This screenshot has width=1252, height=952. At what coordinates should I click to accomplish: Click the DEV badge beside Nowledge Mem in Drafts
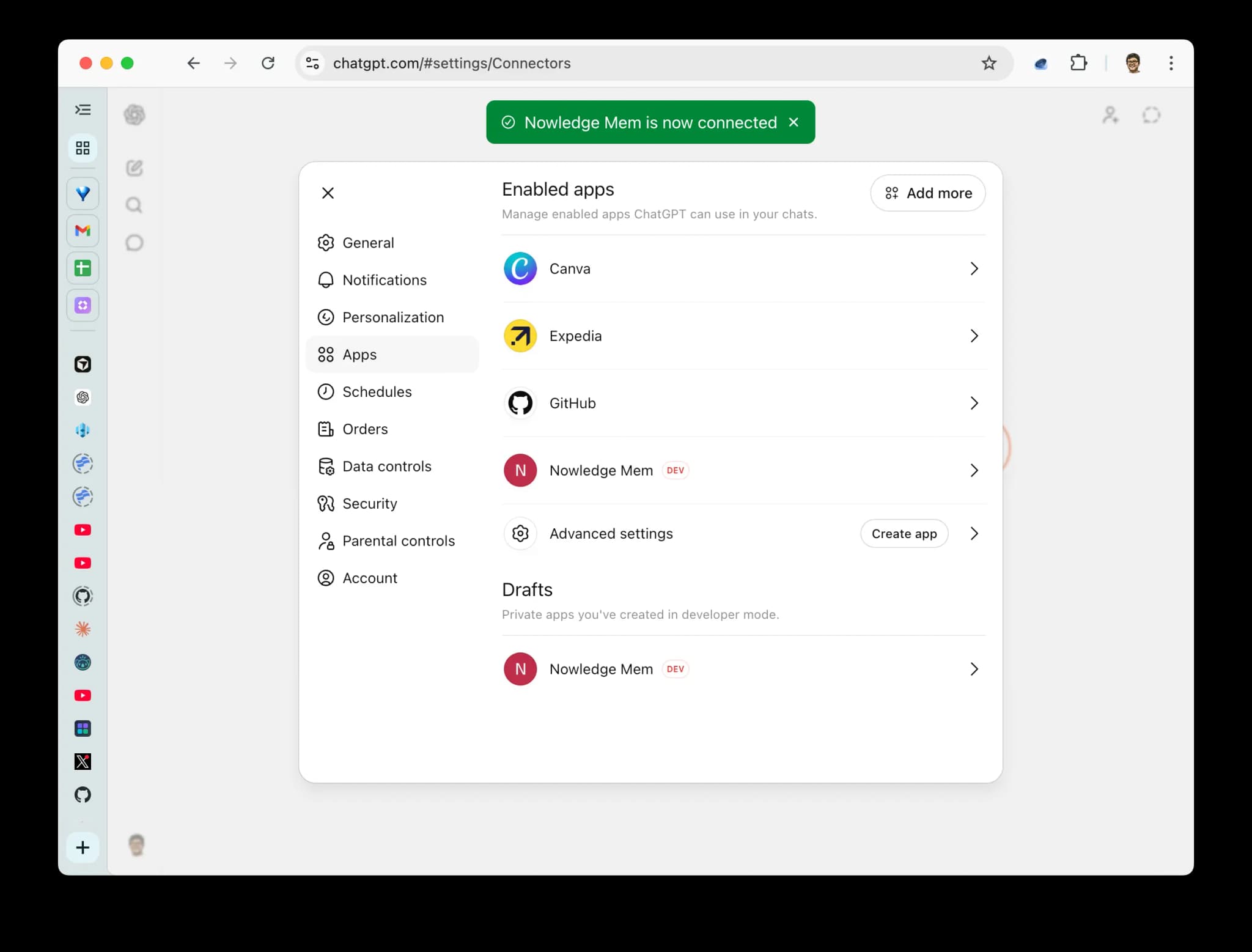point(676,669)
